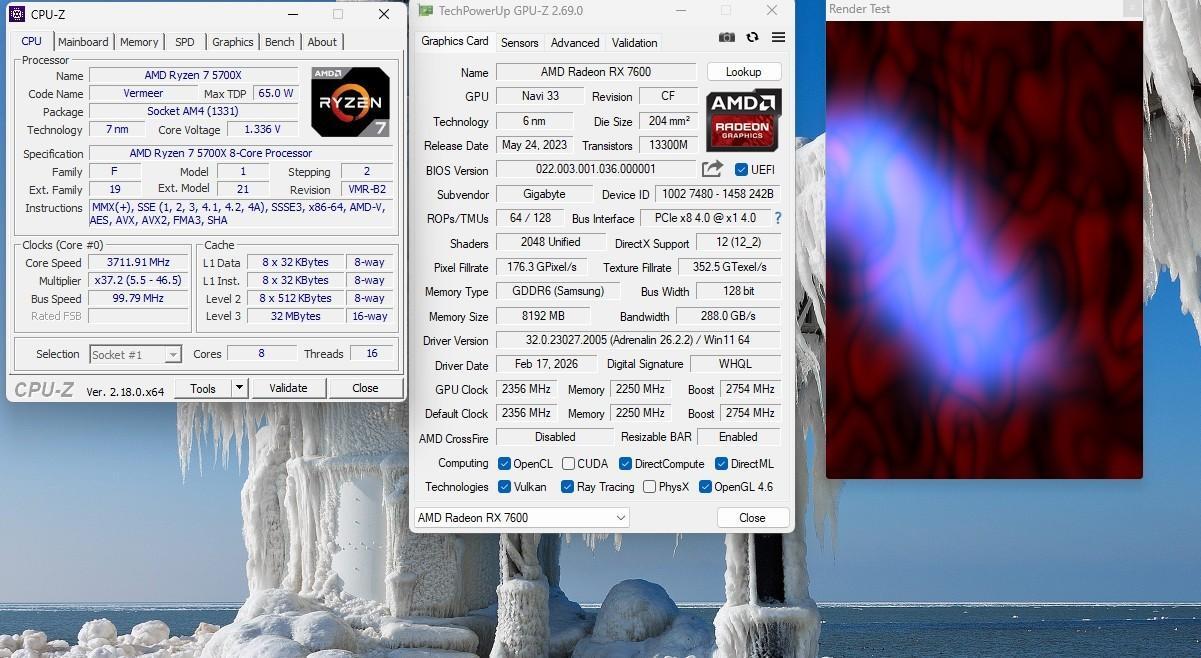The image size is (1201, 658).
Task: Click the Multiplier value x37.2
Action: click(x=138, y=280)
